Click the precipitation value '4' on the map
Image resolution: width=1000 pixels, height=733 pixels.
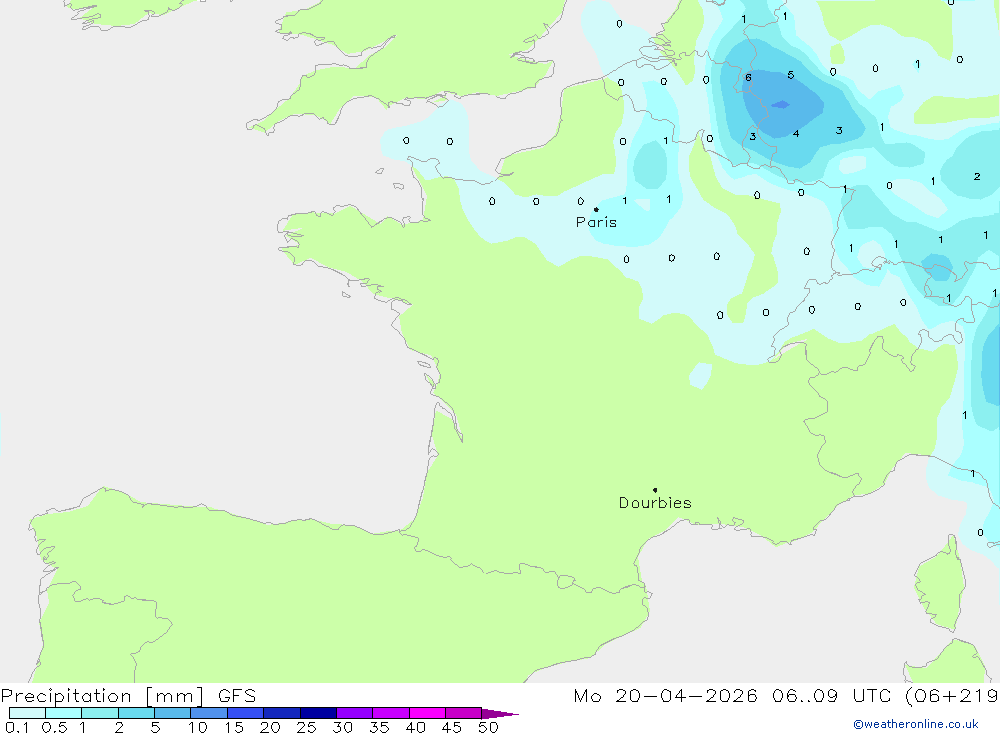pyautogui.click(x=796, y=133)
